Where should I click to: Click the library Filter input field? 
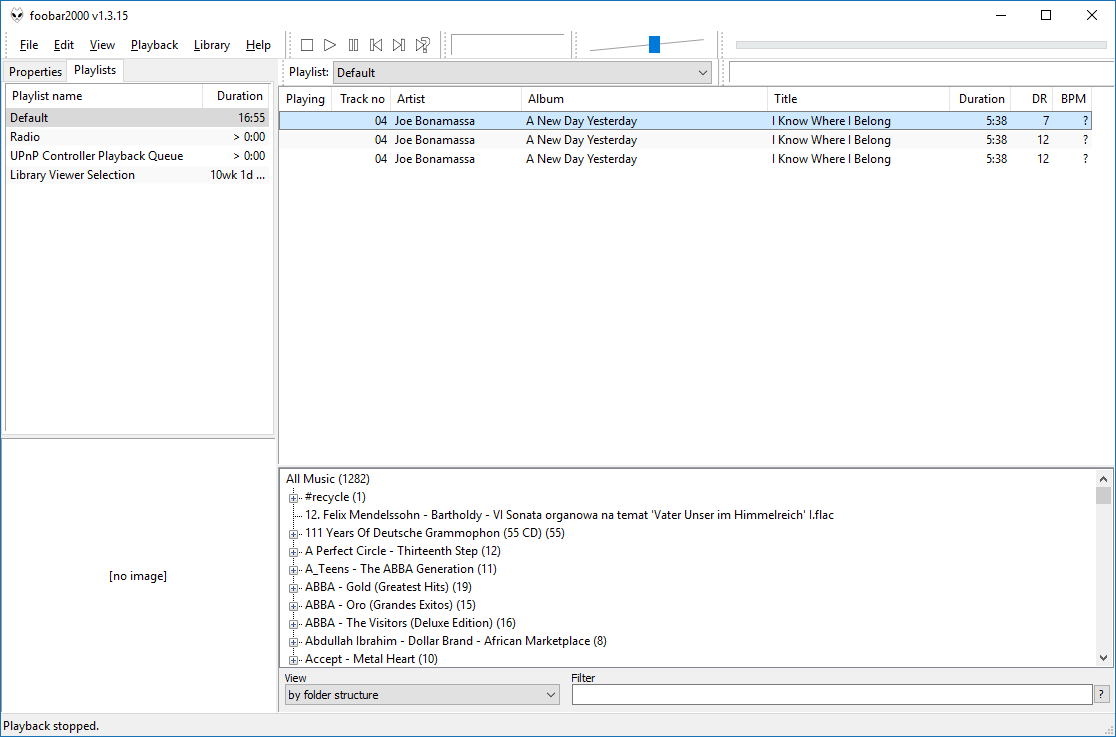pyautogui.click(x=831, y=695)
